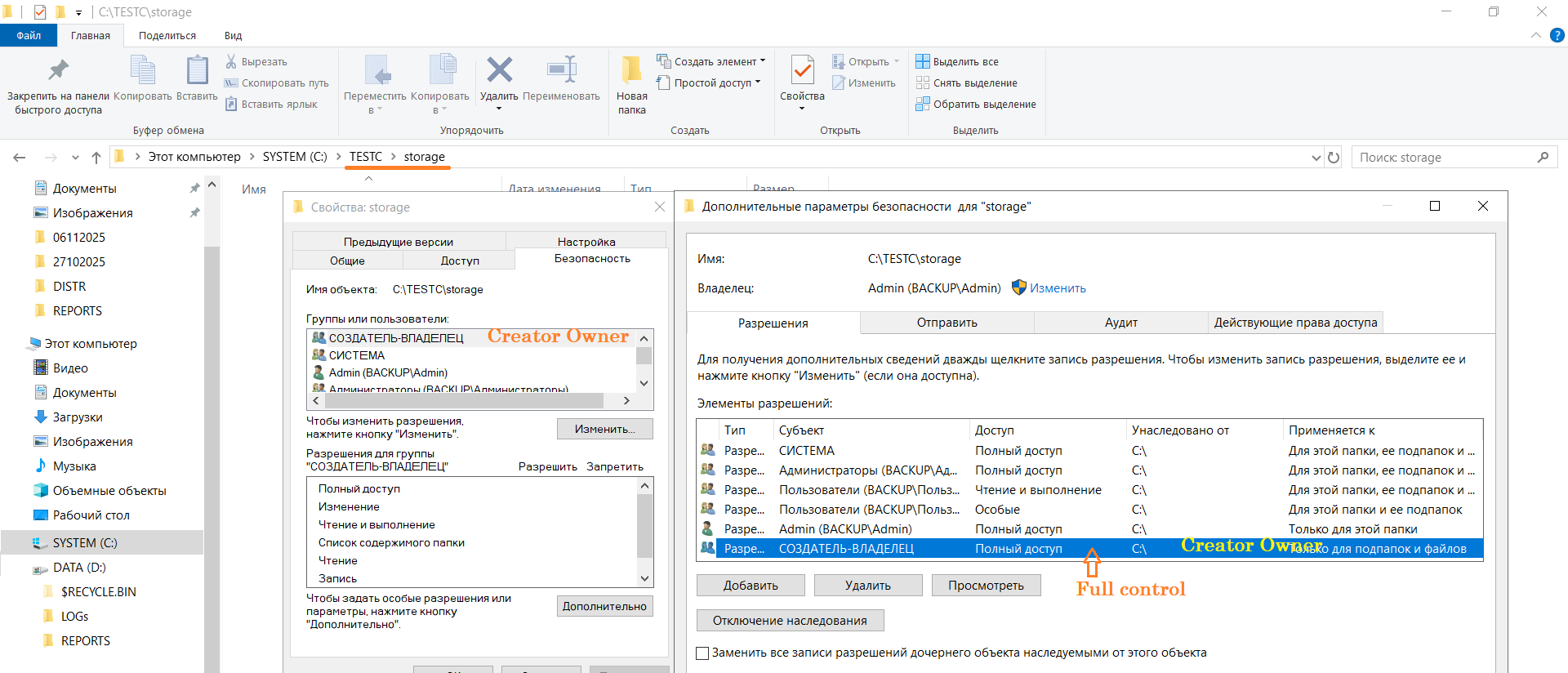Click the Просмотреть button
The width and height of the screenshot is (1568, 673).
coord(986,586)
